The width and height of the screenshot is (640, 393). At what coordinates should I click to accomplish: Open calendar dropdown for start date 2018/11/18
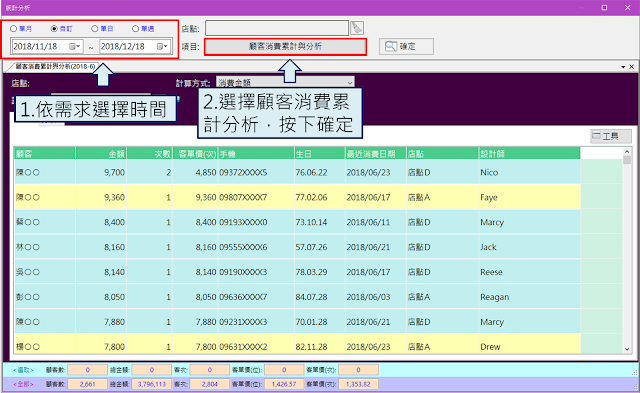click(75, 47)
